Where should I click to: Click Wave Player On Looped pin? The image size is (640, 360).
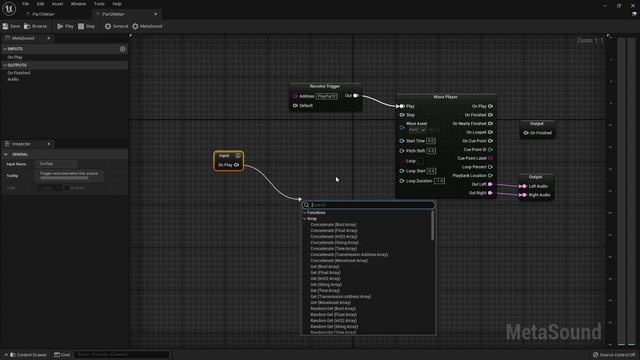[490, 132]
